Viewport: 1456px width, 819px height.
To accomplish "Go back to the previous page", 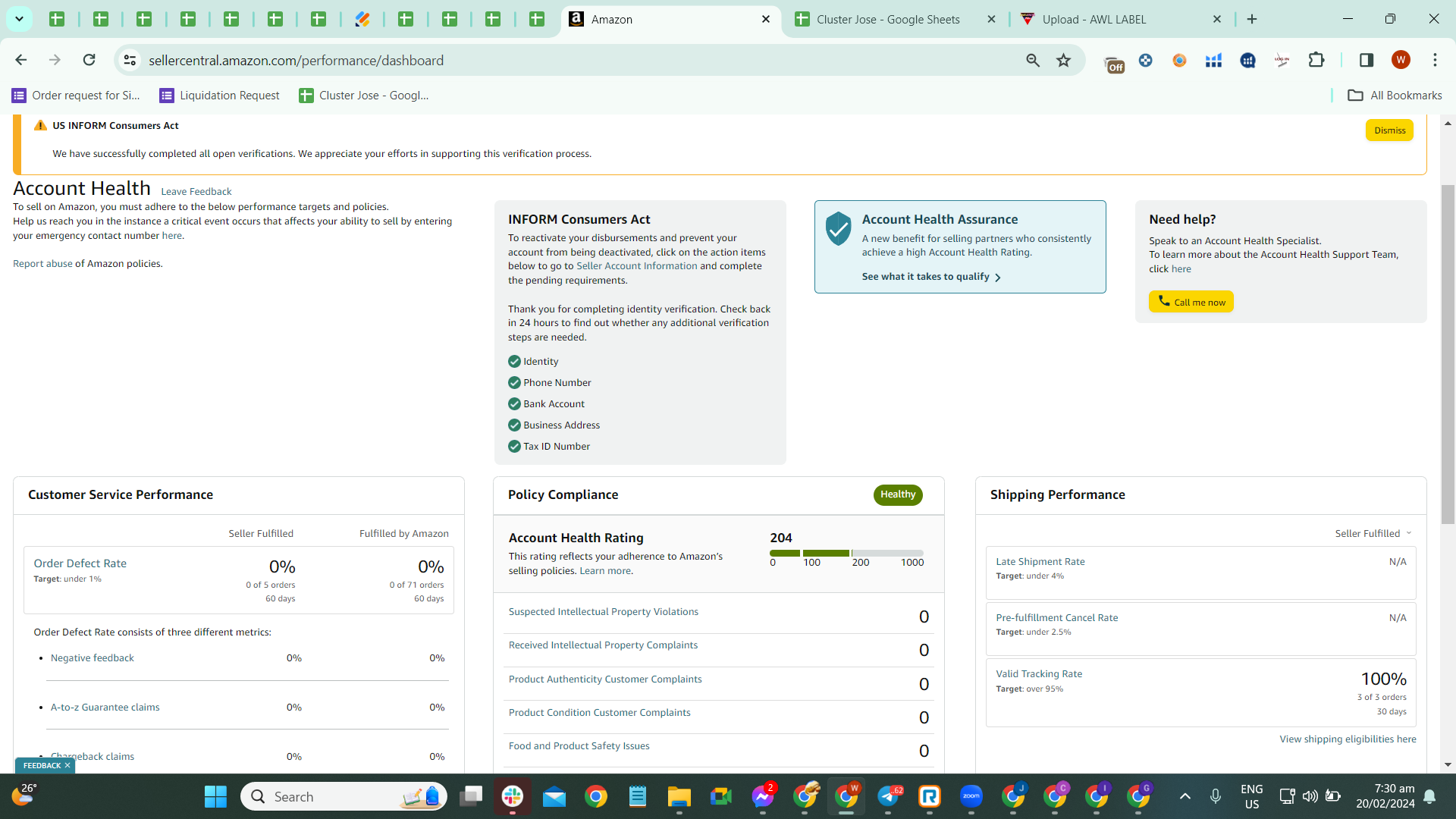I will (x=21, y=60).
